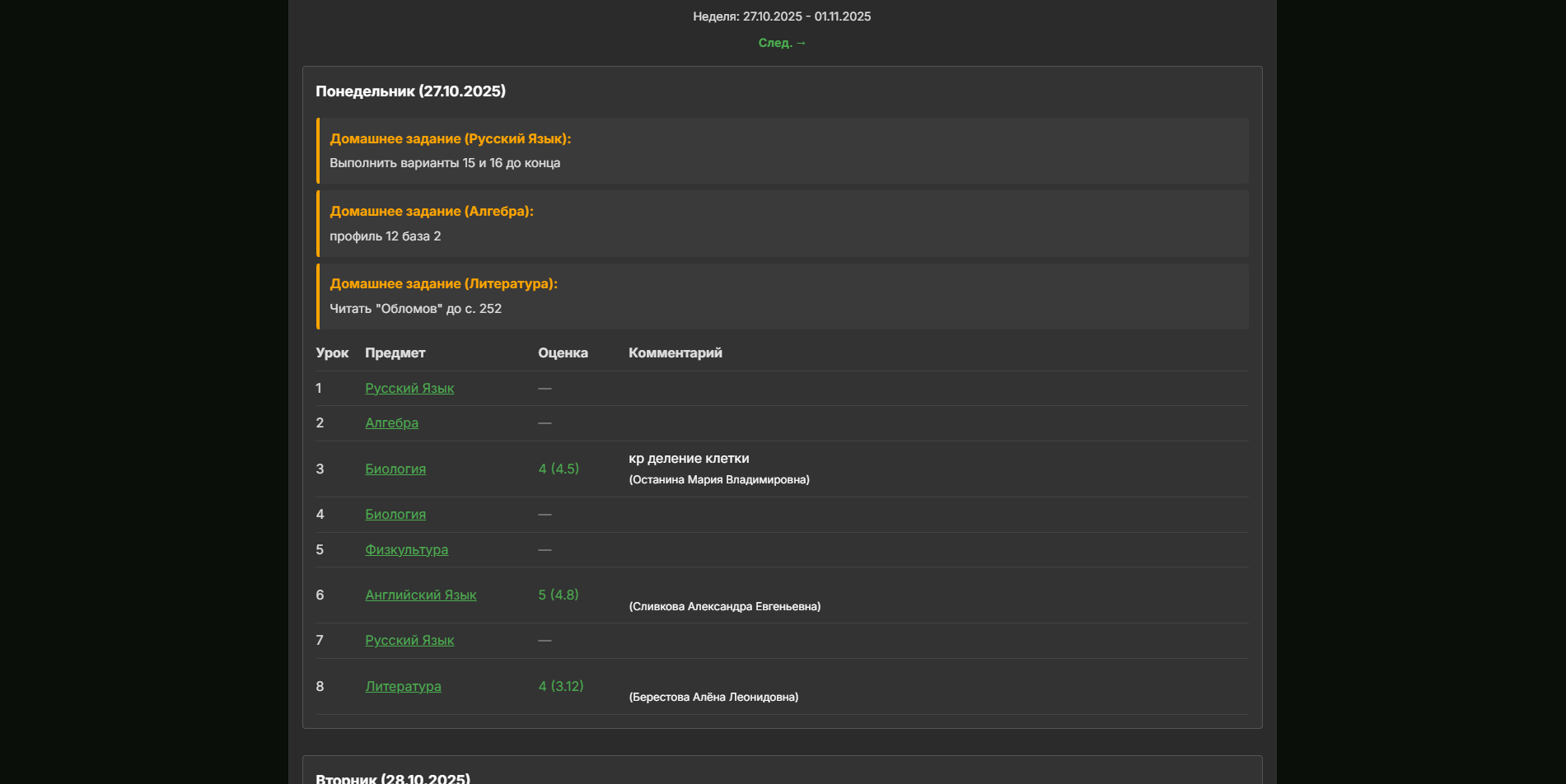
Task: Click the empty grade dash in Физкультура row
Action: [545, 549]
